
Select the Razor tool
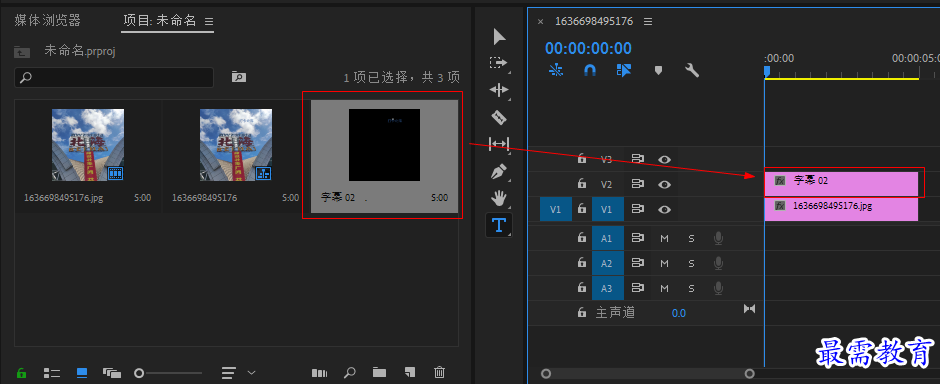coord(499,117)
